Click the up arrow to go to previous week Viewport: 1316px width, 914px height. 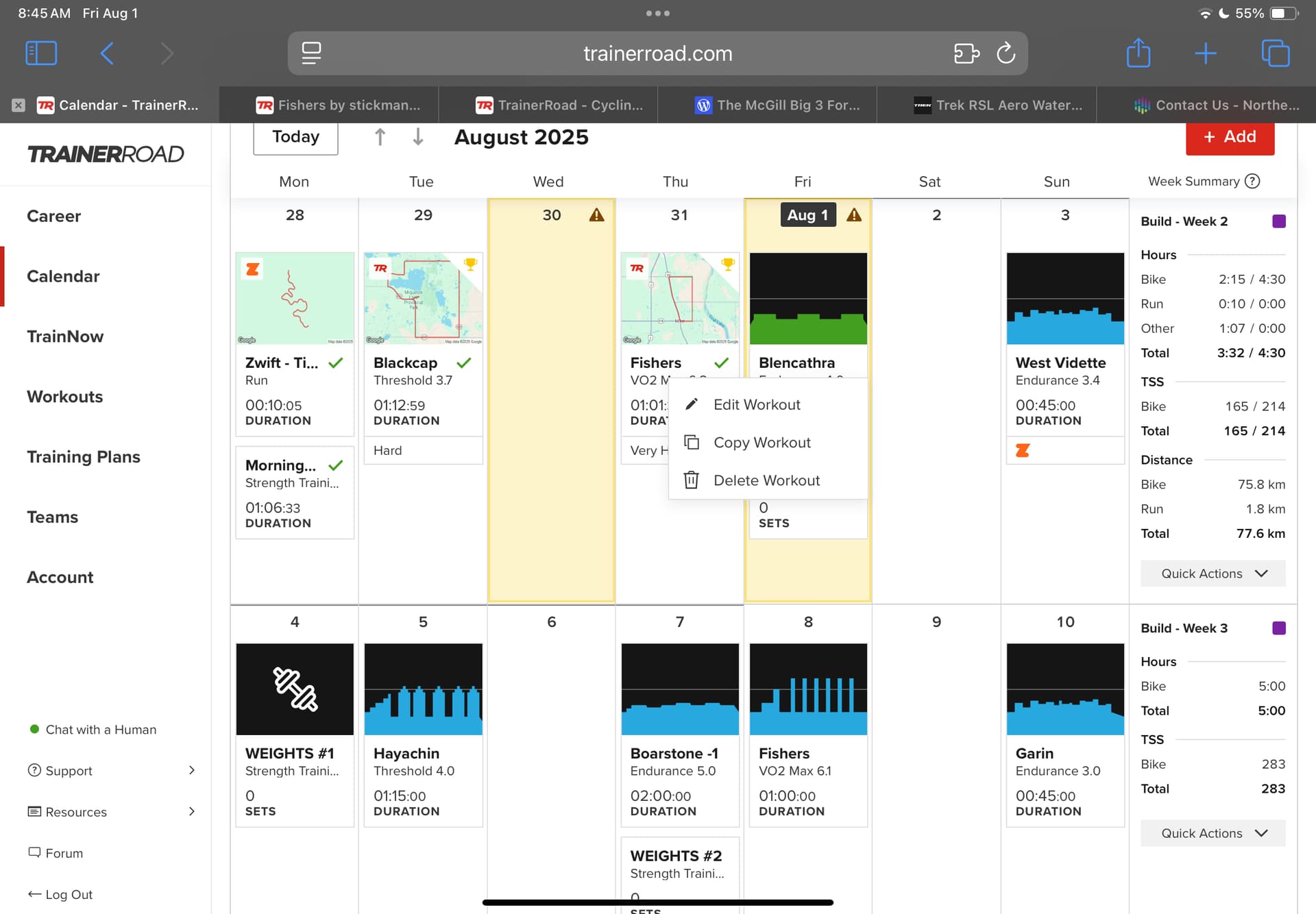click(380, 137)
